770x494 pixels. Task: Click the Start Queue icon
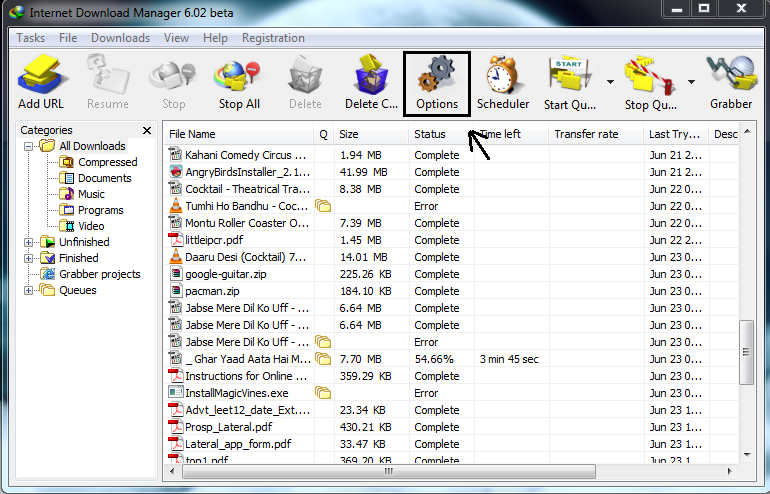pyautogui.click(x=570, y=75)
